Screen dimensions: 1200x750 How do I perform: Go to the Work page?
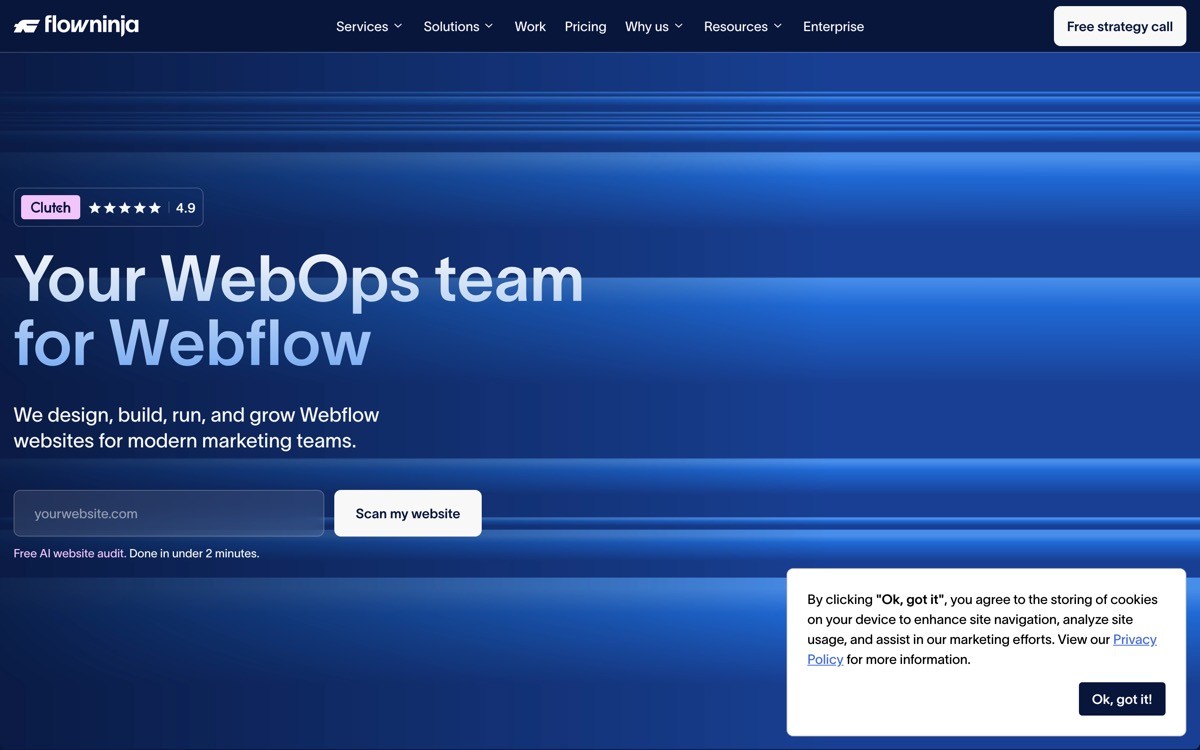click(x=530, y=27)
